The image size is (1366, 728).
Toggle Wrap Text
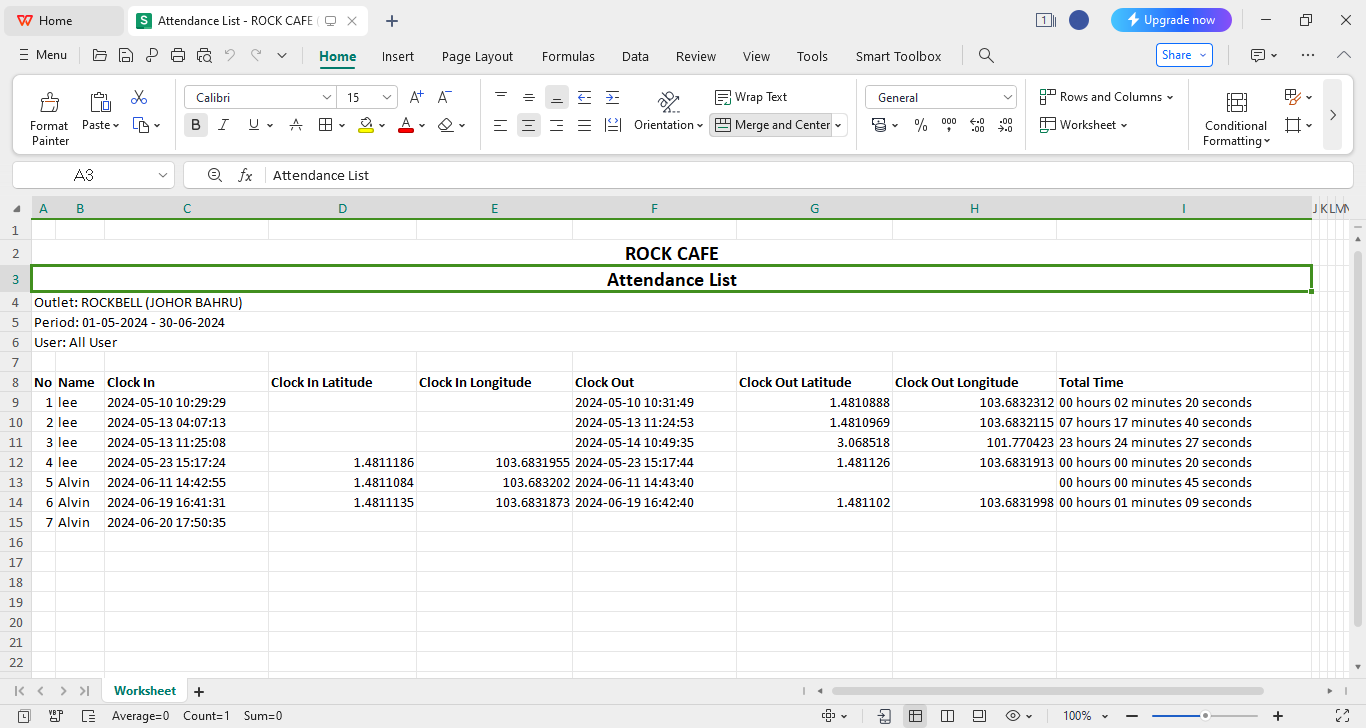pos(751,97)
